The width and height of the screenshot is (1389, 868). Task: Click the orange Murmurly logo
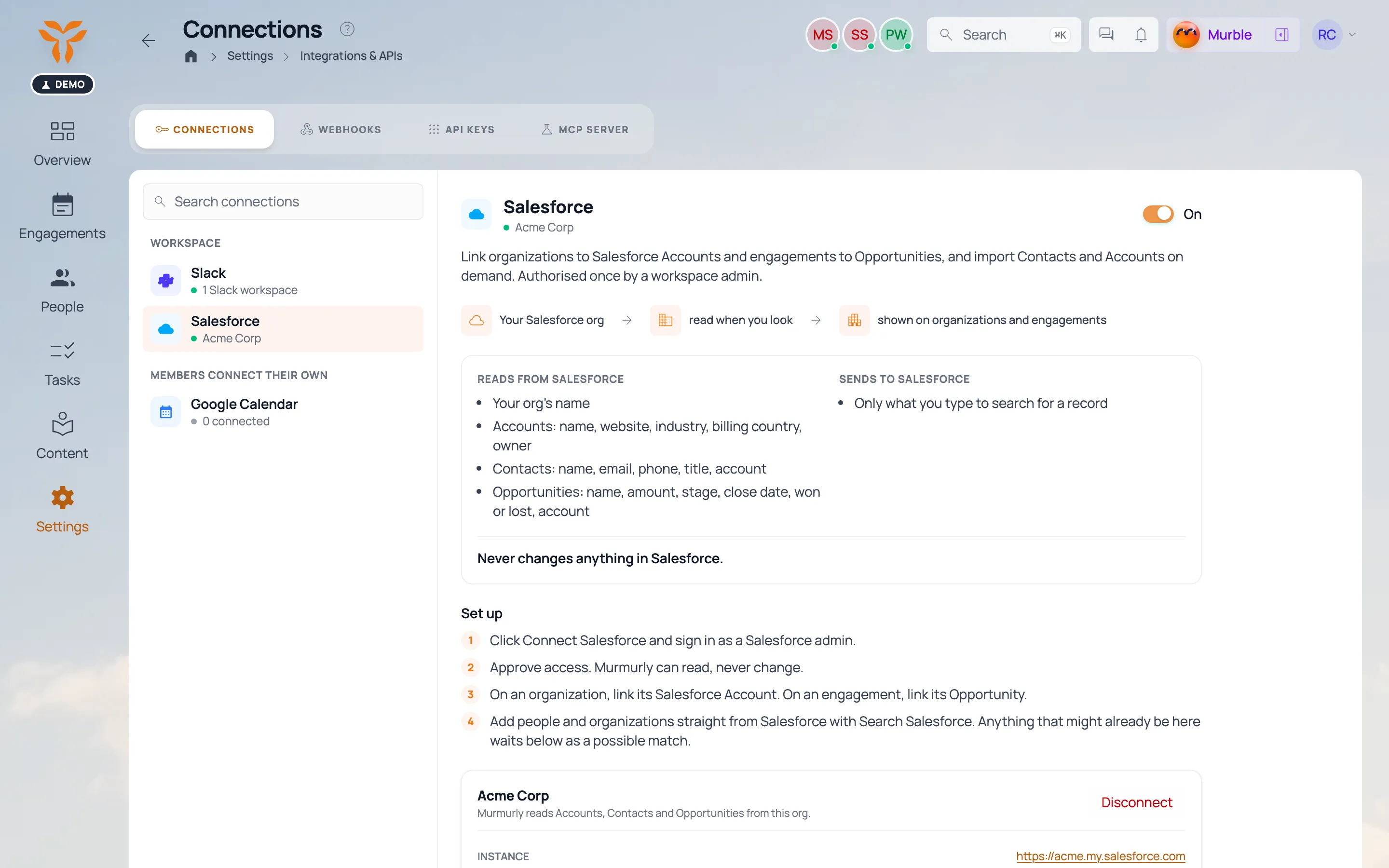[x=63, y=41]
